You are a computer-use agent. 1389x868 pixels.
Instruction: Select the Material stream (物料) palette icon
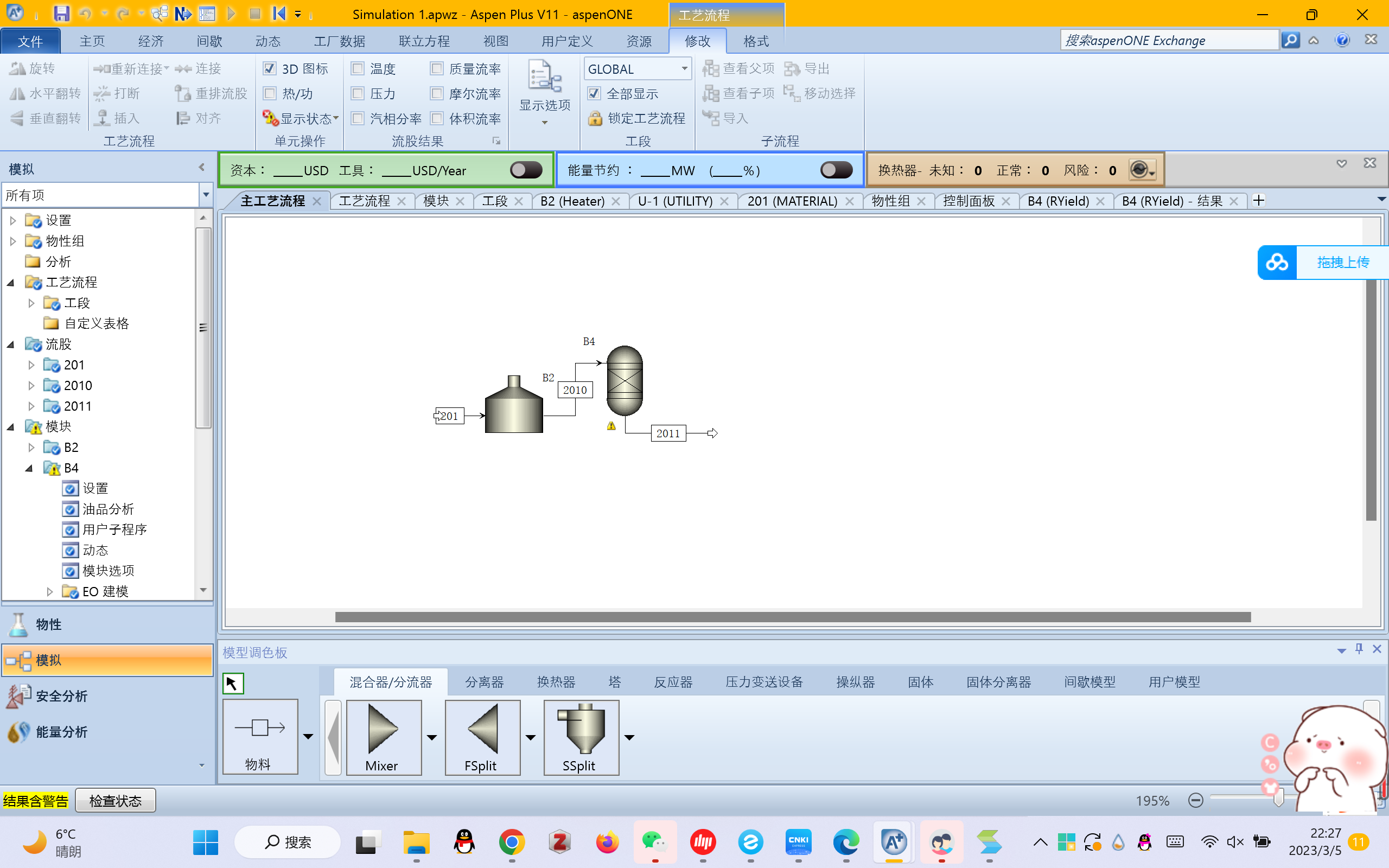[260, 737]
